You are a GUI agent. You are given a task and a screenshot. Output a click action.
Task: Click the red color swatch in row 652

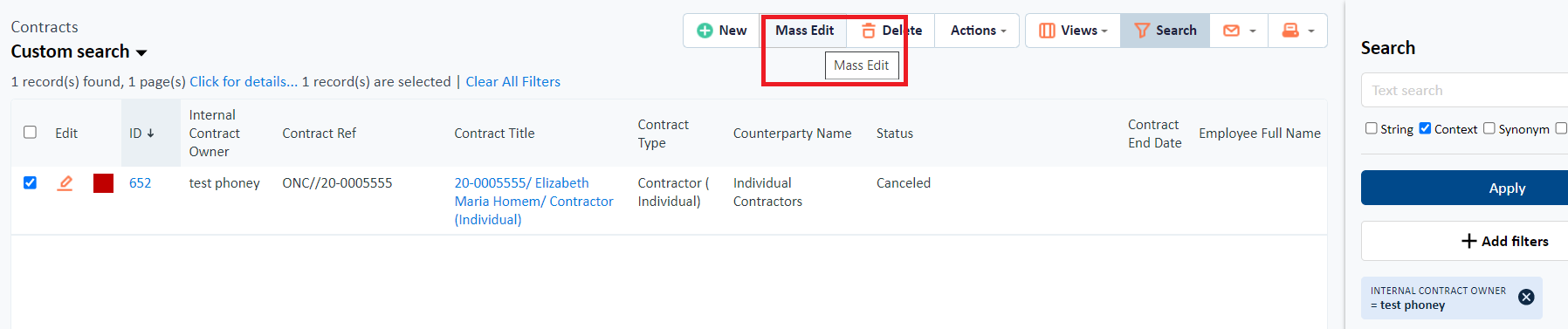tap(103, 183)
